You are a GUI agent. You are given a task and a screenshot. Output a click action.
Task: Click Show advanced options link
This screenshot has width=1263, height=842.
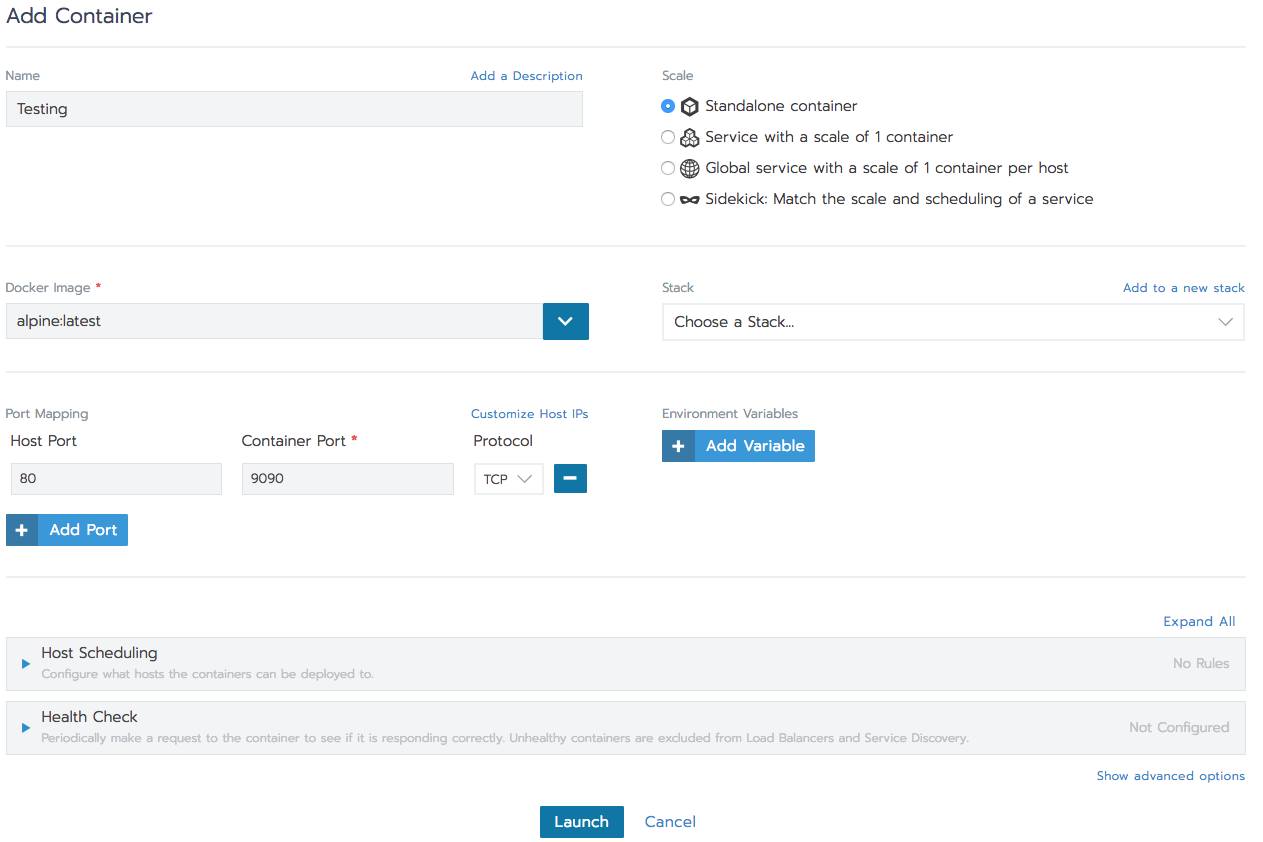coord(1170,776)
